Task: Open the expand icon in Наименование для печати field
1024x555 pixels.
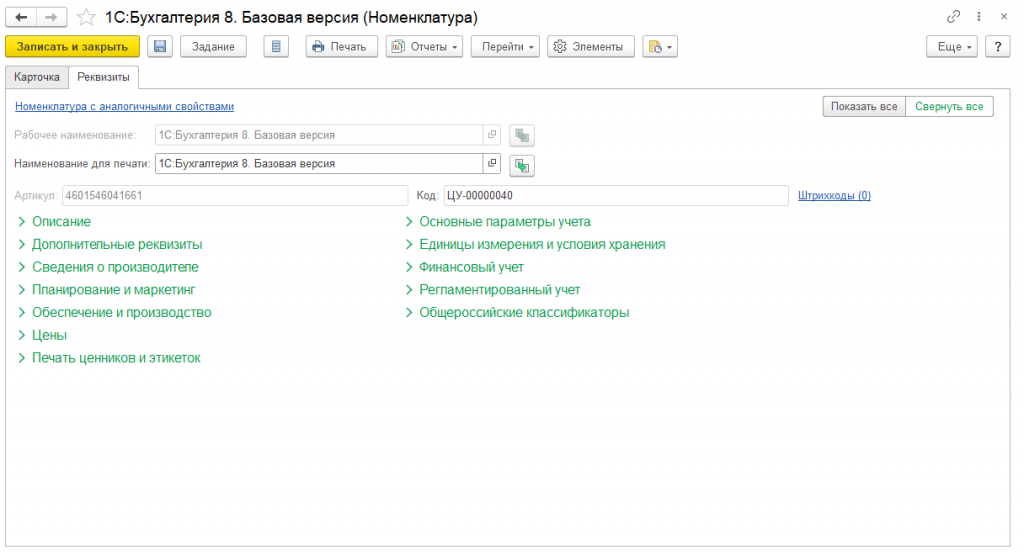Action: (x=492, y=163)
